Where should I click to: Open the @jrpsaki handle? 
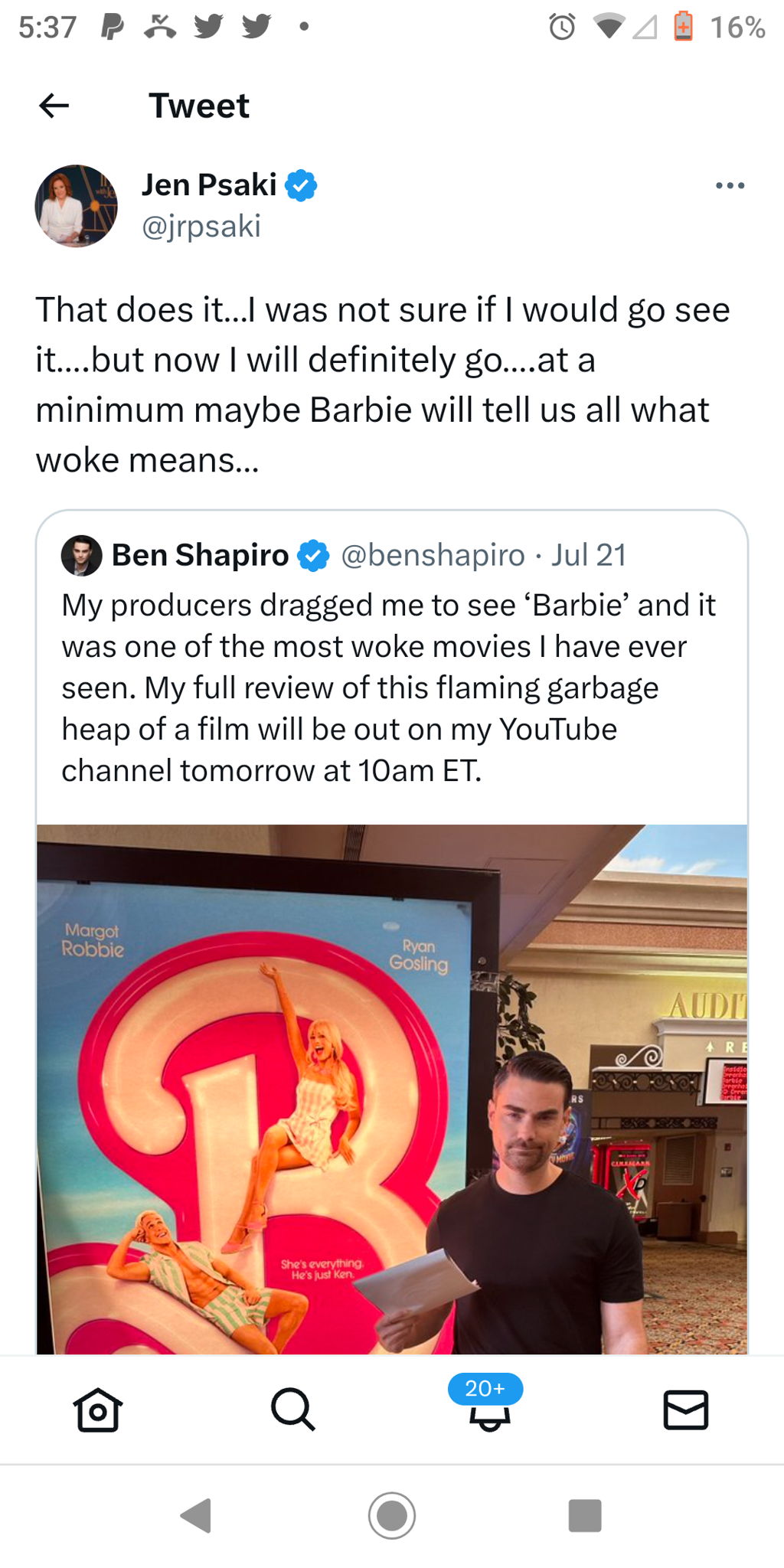pos(201,226)
